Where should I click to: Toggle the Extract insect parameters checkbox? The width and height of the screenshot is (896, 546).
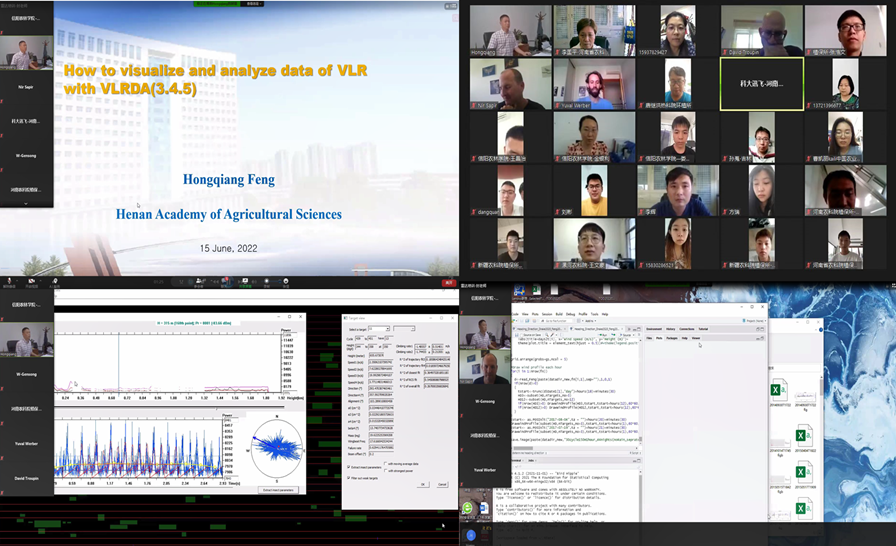(347, 467)
